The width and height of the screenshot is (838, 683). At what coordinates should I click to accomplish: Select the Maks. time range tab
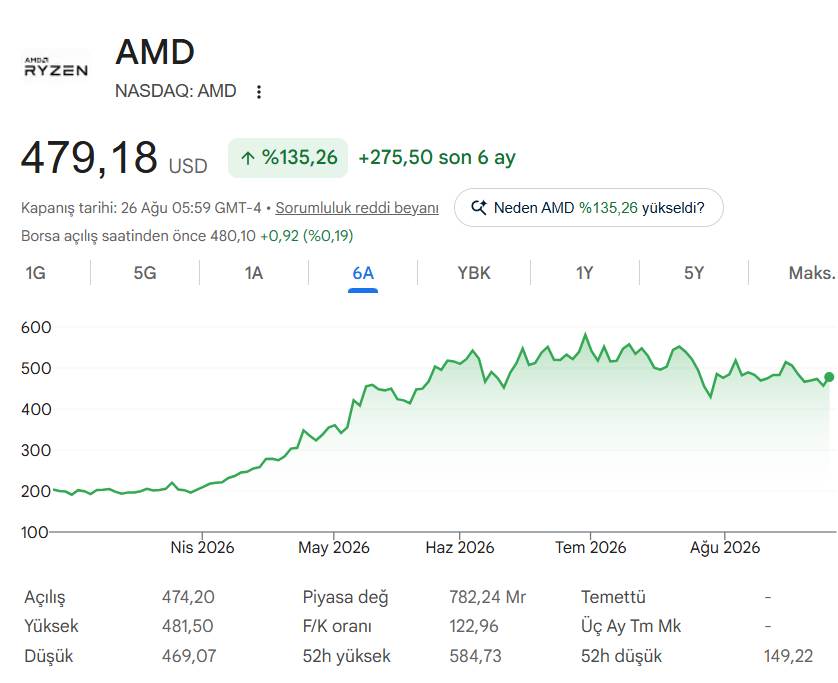coord(811,273)
